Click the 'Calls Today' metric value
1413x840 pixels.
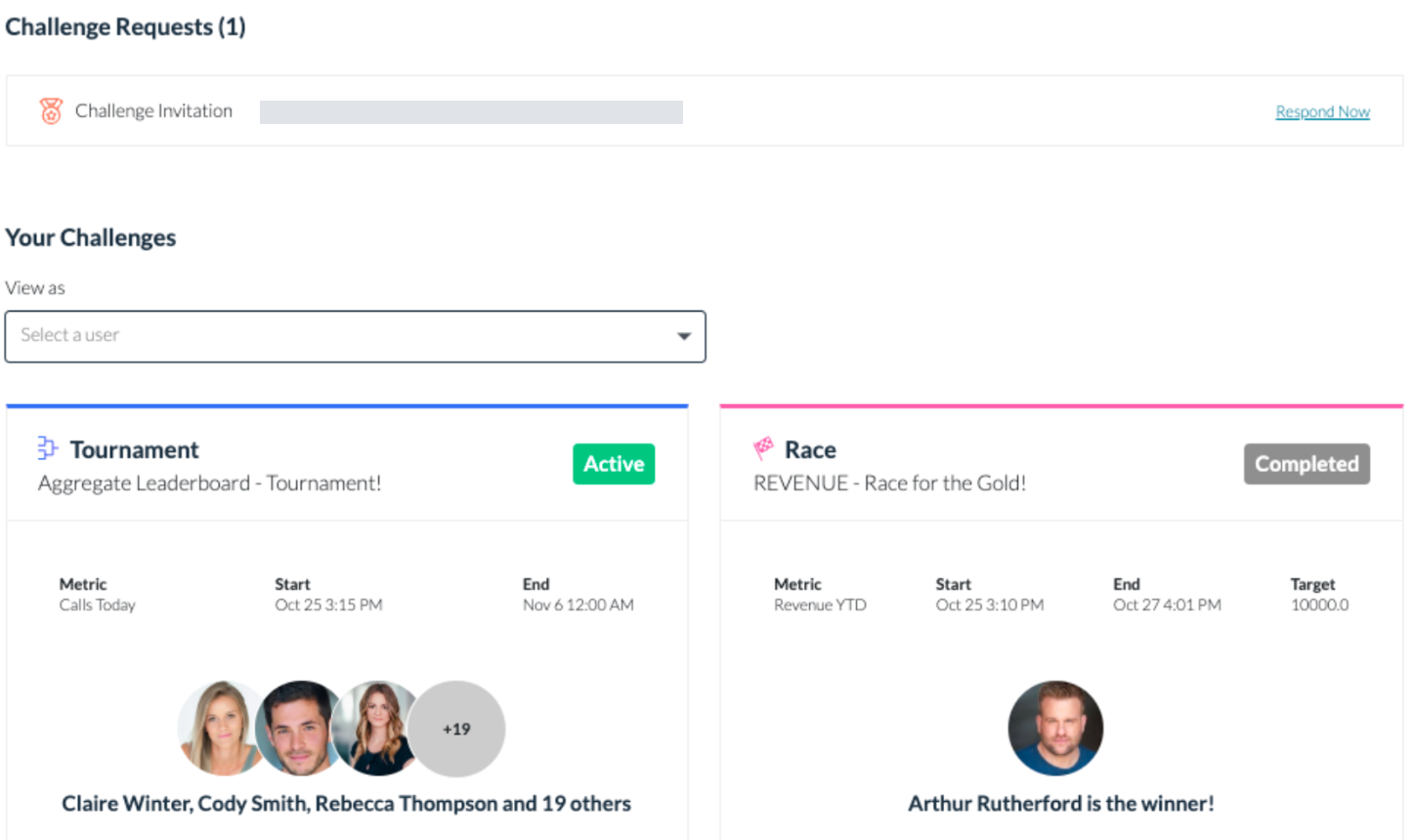coord(97,605)
